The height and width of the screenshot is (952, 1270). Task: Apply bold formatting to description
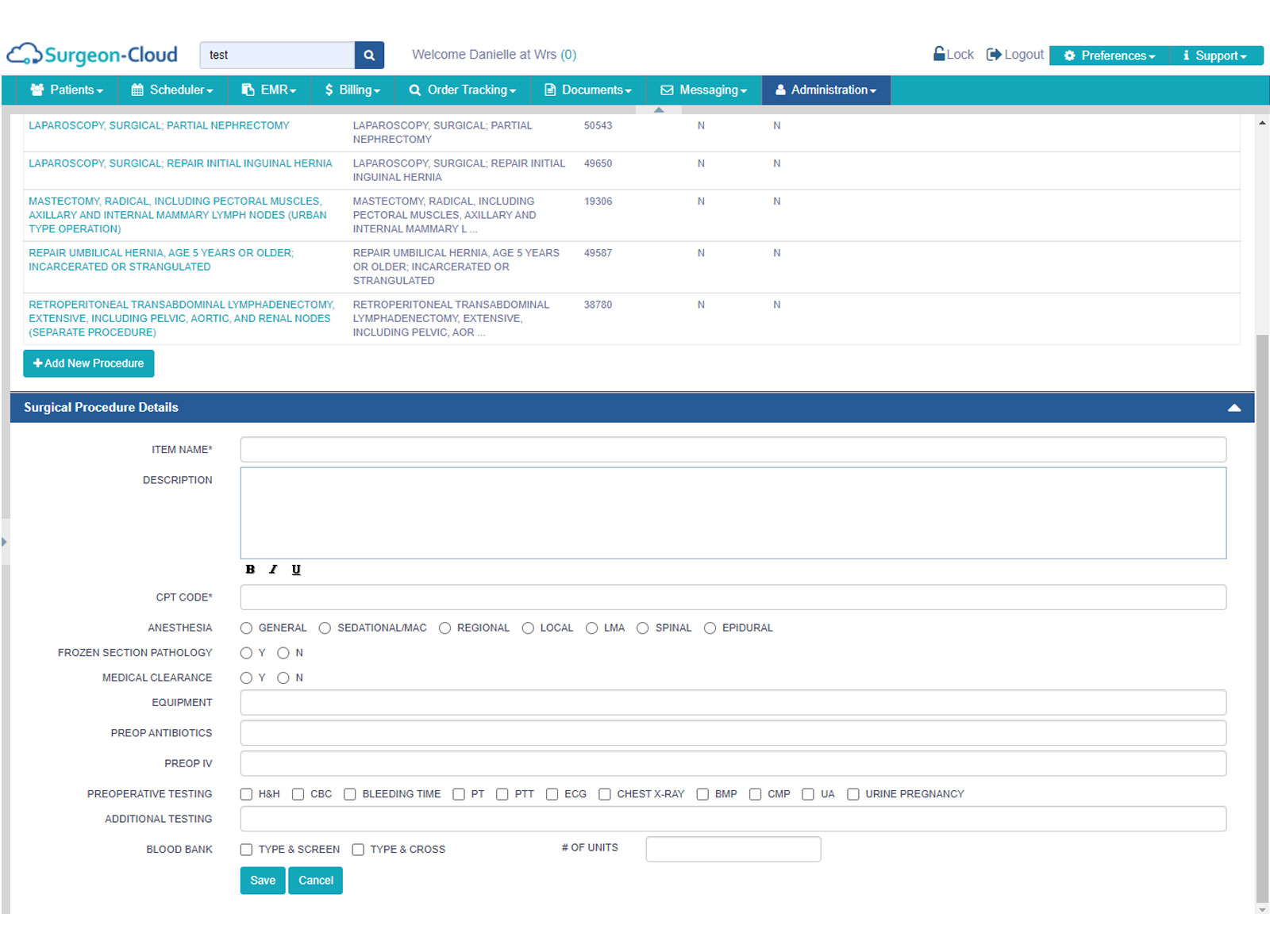pyautogui.click(x=250, y=569)
